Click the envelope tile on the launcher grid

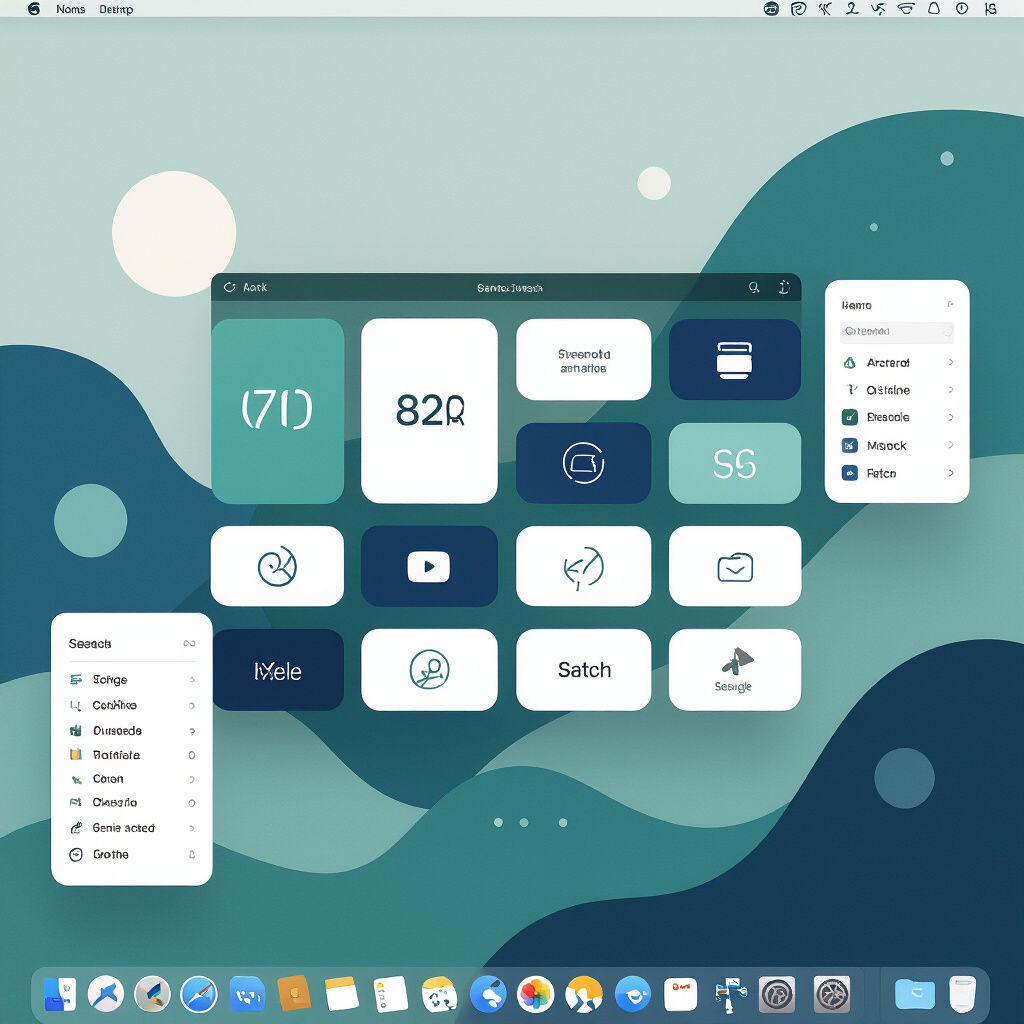click(735, 566)
